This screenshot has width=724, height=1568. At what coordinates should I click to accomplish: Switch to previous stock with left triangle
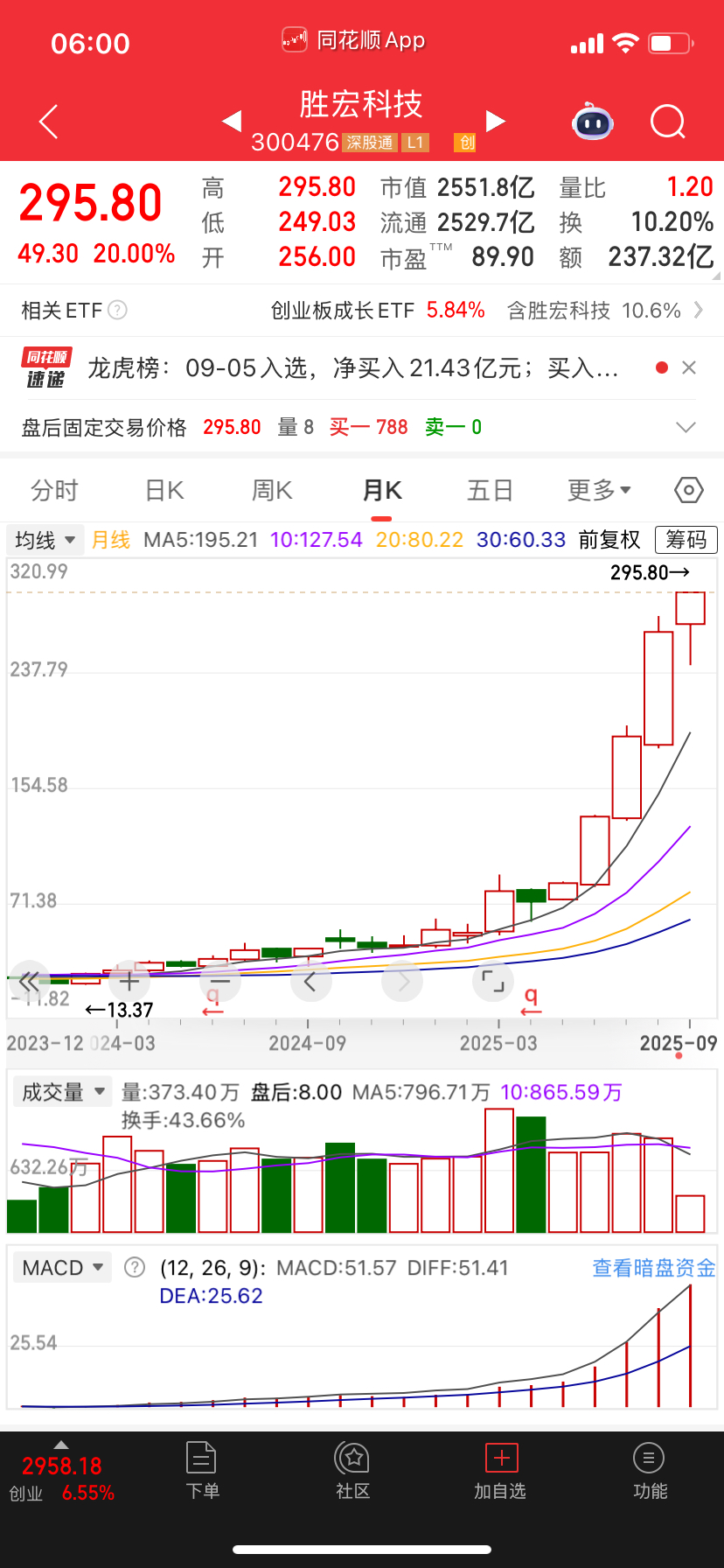coord(232,121)
